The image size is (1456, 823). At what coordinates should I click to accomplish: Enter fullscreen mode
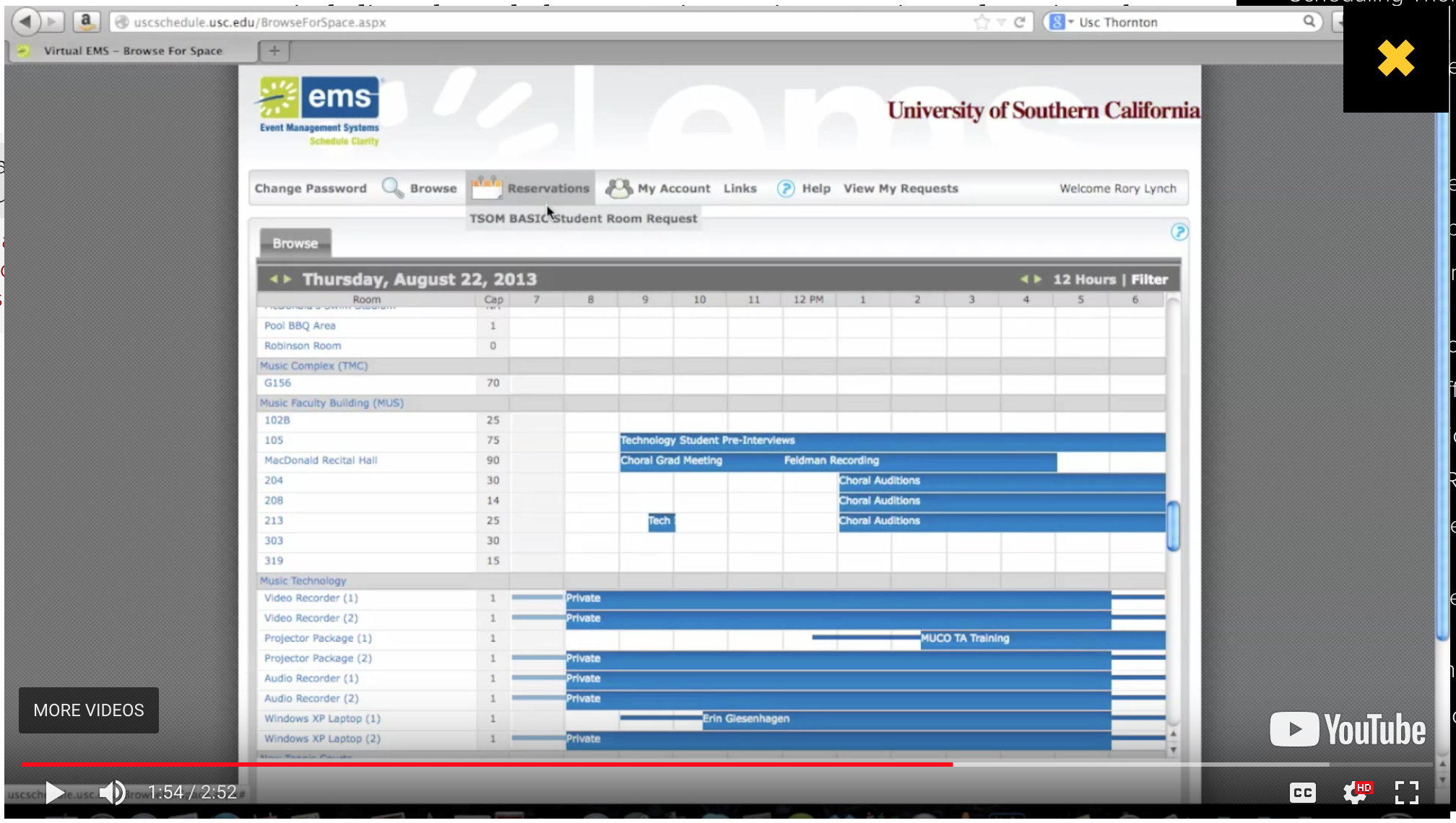[x=1407, y=792]
